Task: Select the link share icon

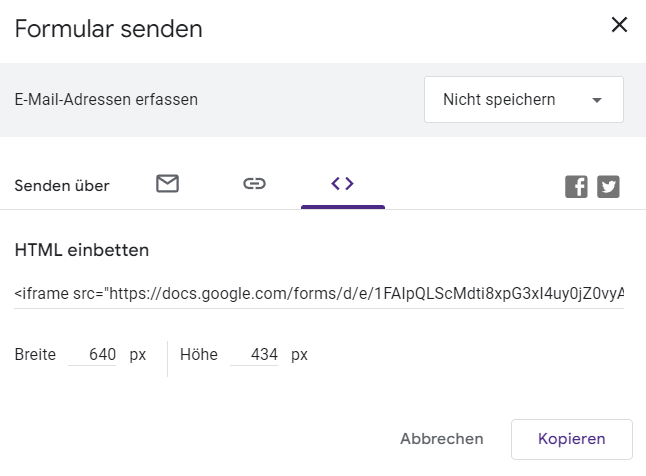Action: pos(254,184)
